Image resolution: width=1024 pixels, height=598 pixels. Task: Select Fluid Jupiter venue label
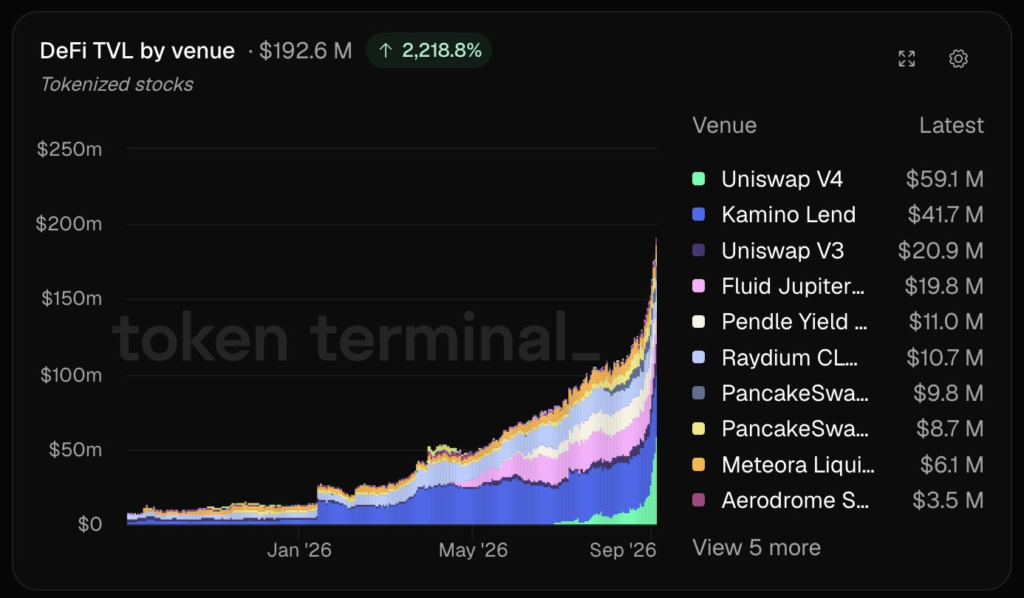tap(793, 286)
